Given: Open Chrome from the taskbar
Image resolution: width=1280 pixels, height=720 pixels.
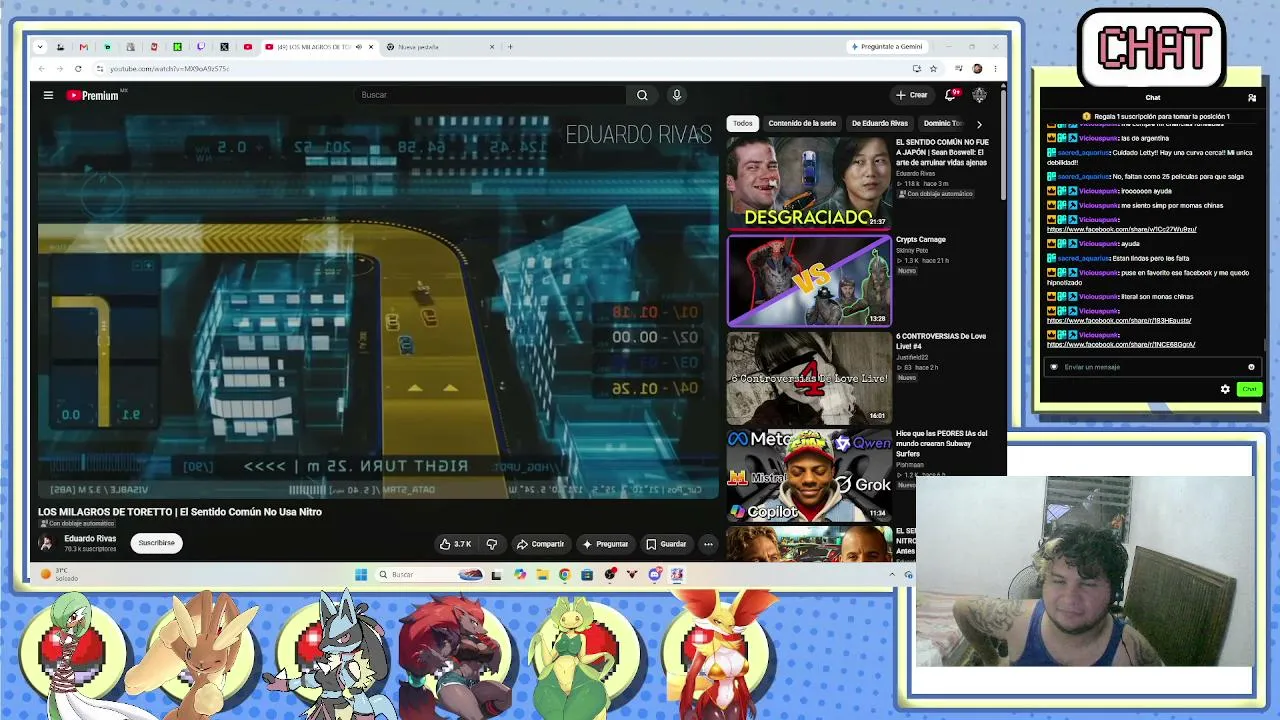Looking at the screenshot, I should click(x=565, y=574).
